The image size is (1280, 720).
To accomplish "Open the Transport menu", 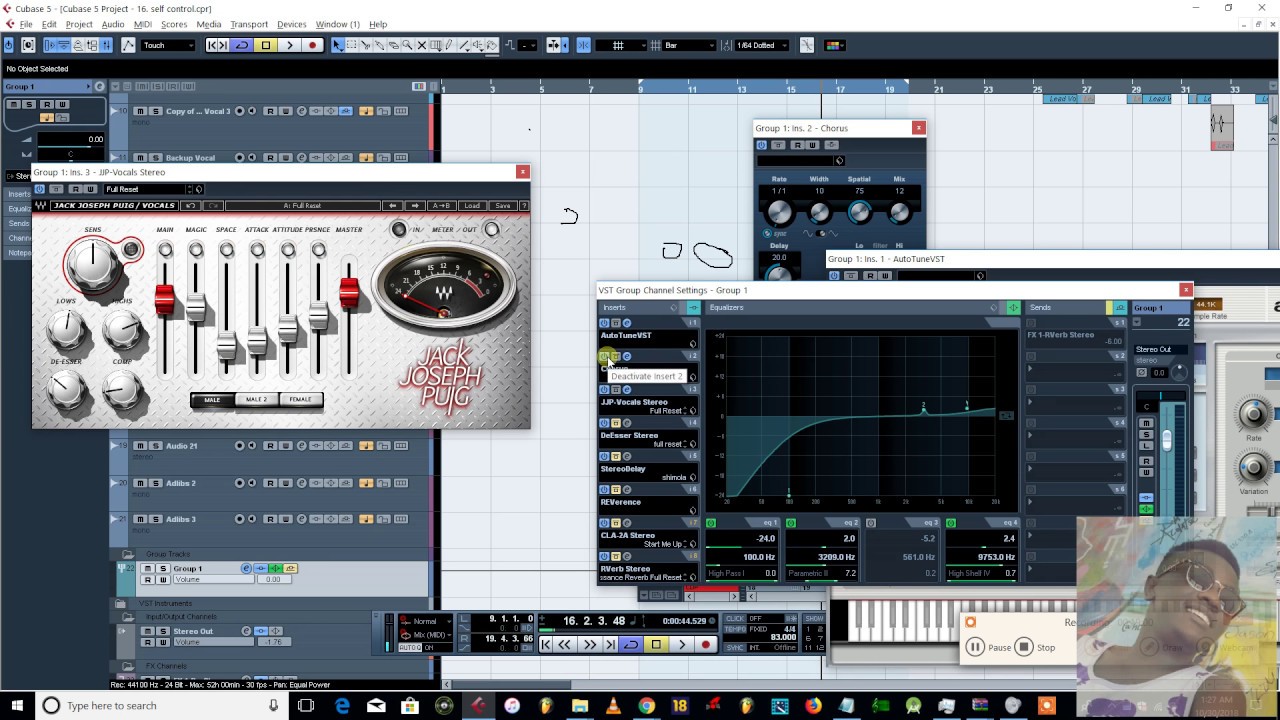I will 249,24.
